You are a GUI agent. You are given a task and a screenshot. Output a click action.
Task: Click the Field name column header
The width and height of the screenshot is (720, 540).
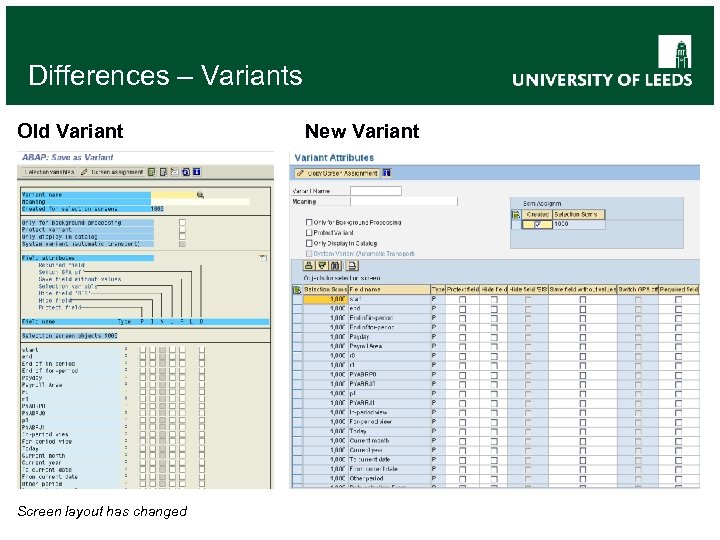389,290
